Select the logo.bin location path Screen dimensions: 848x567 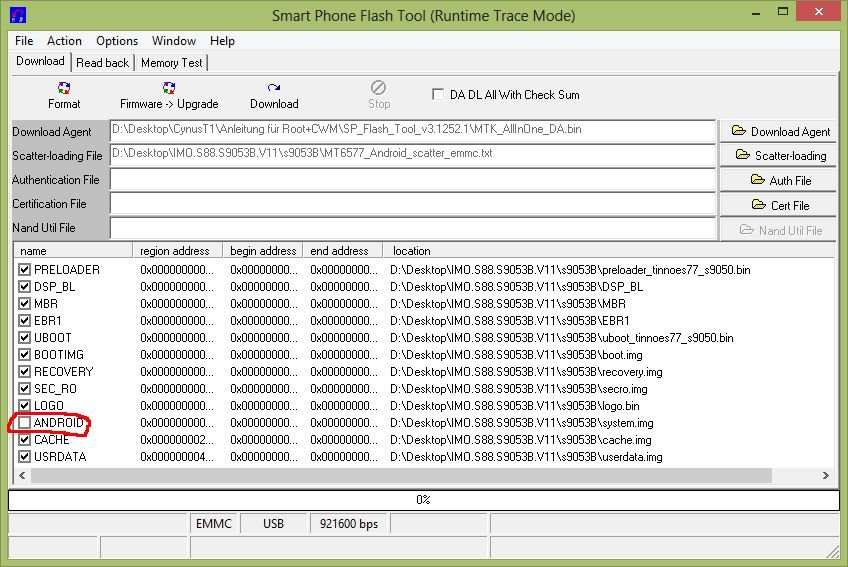[514, 406]
